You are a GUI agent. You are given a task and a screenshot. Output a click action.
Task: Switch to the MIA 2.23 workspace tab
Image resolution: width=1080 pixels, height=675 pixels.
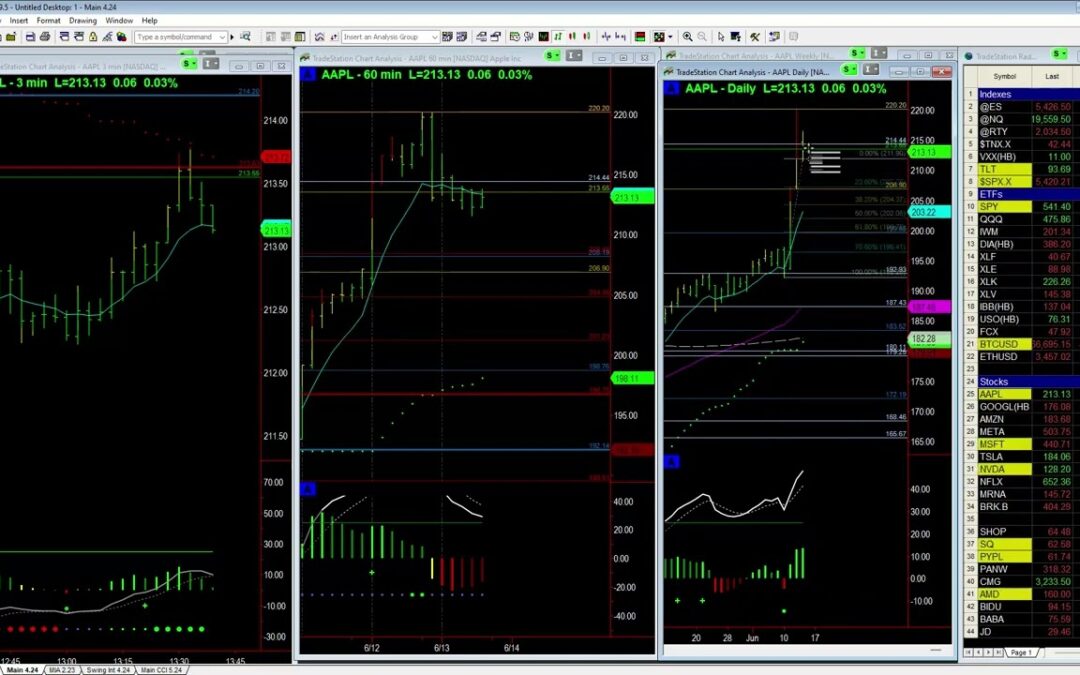(62, 669)
